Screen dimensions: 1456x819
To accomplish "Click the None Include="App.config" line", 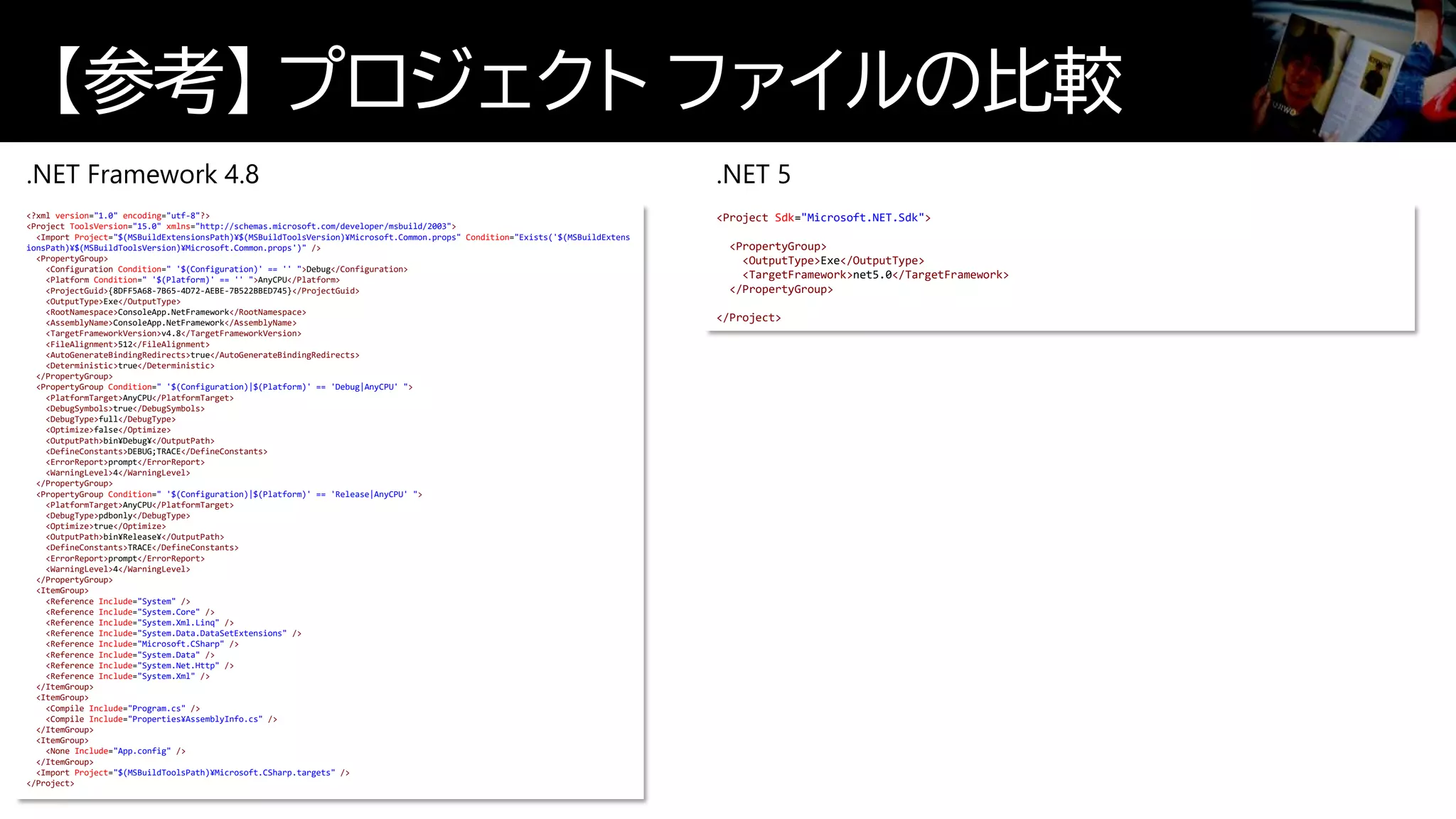I will [x=116, y=751].
